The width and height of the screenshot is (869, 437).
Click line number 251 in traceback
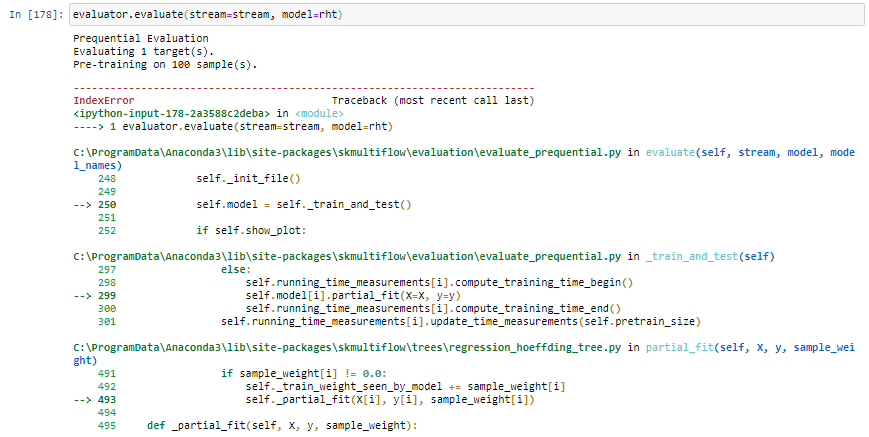(x=107, y=218)
